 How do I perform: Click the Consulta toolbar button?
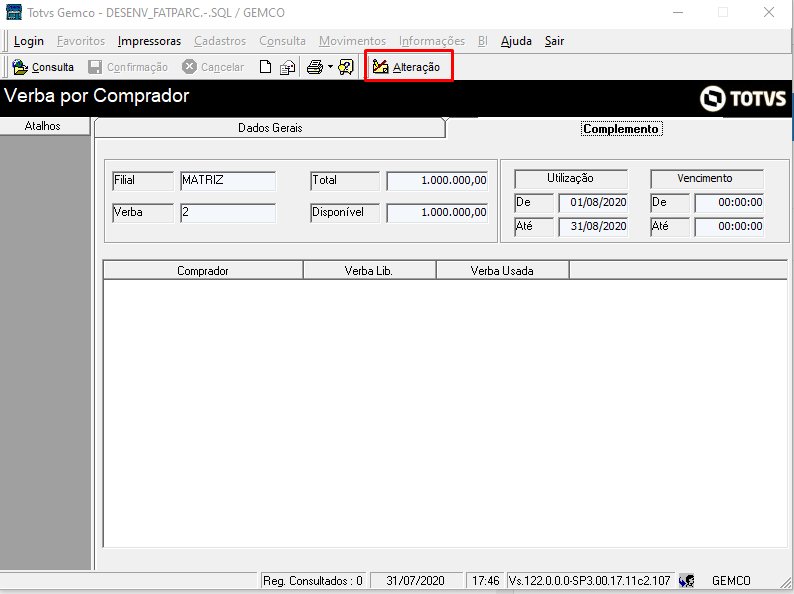click(43, 67)
